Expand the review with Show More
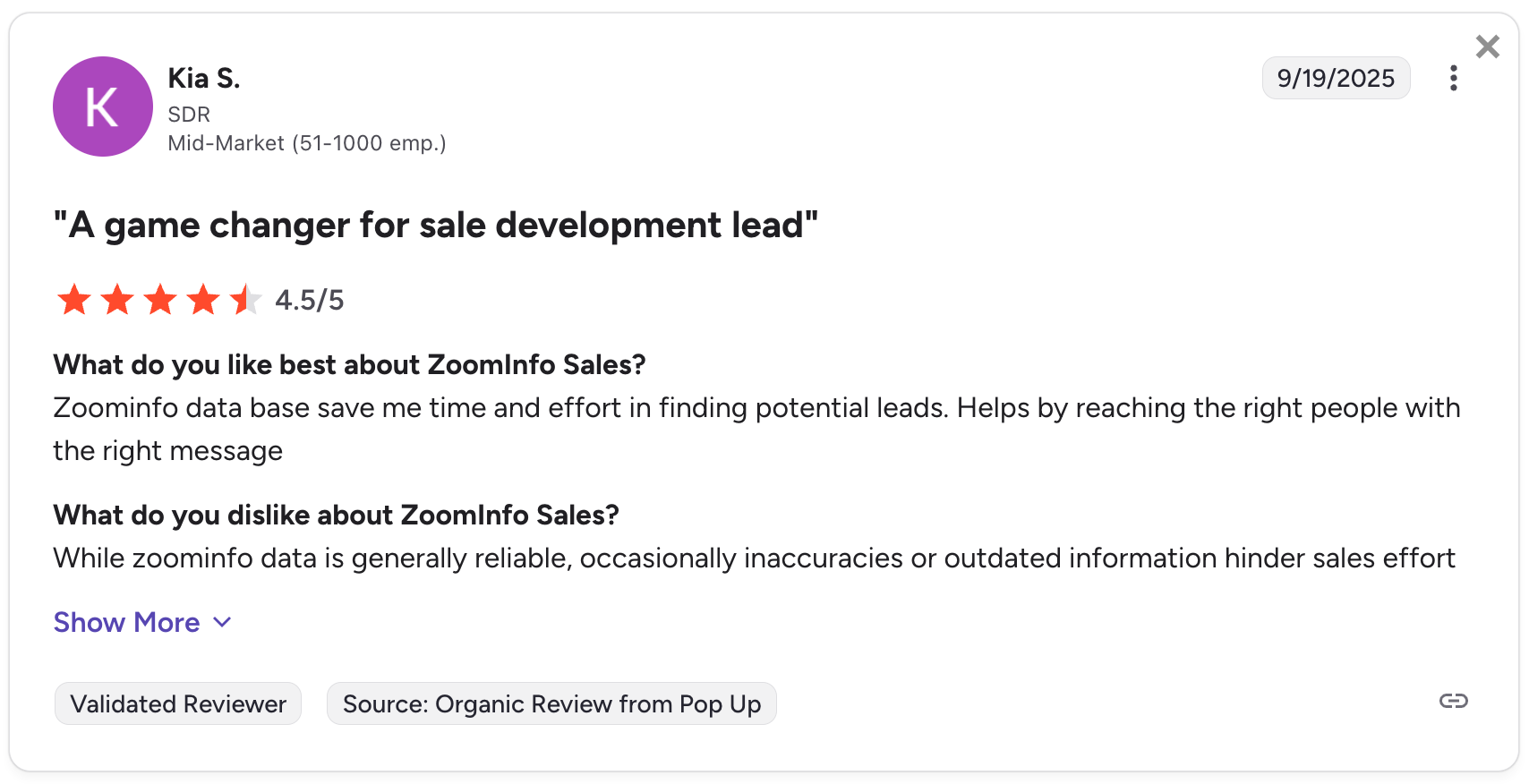 coord(126,622)
